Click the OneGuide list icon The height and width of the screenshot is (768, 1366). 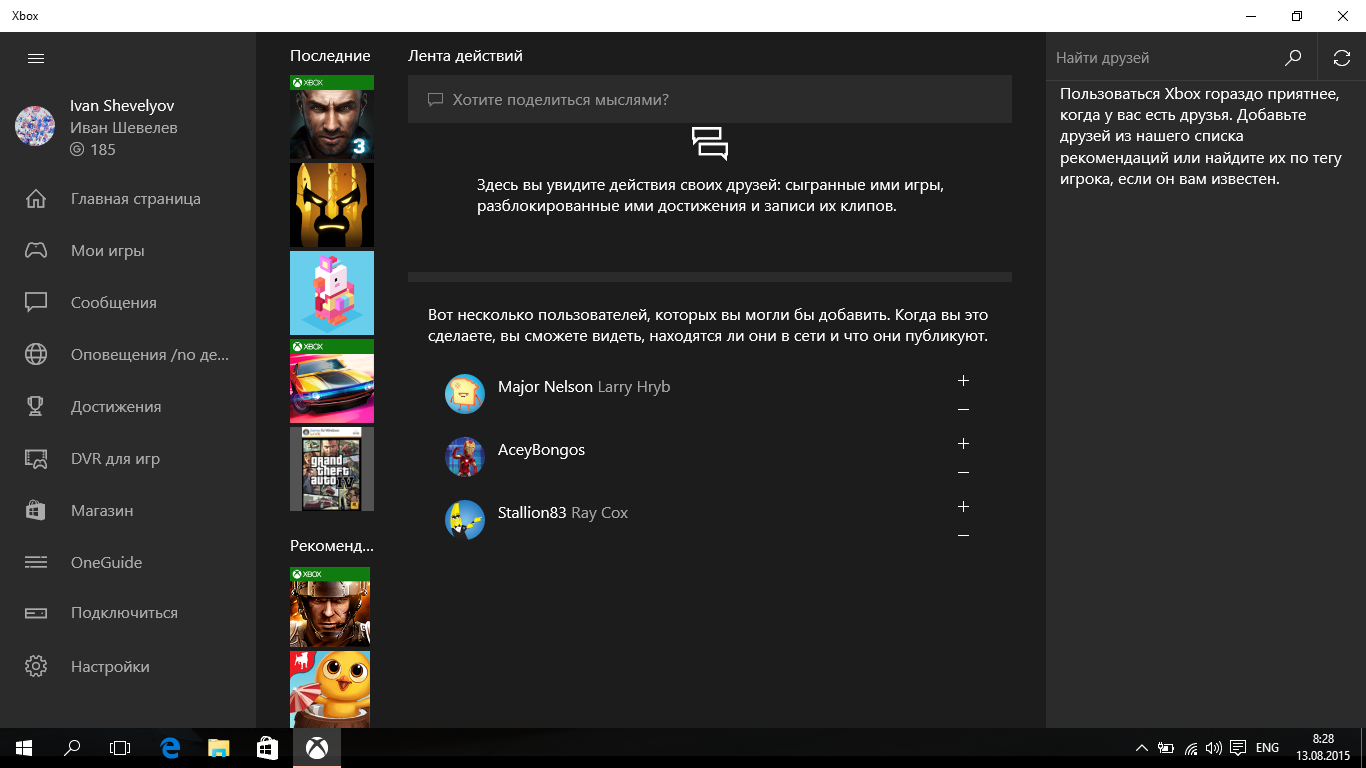[x=36, y=563]
